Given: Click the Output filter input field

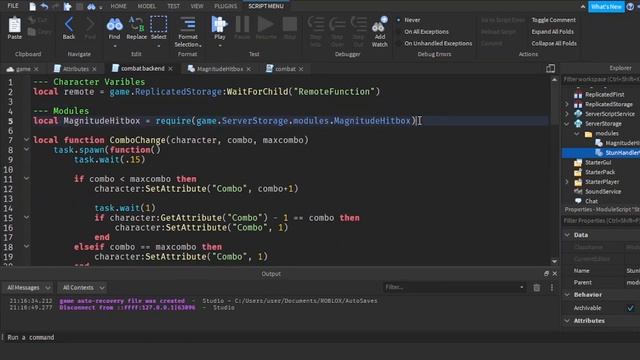Looking at the screenshot, I should pos(454,287).
